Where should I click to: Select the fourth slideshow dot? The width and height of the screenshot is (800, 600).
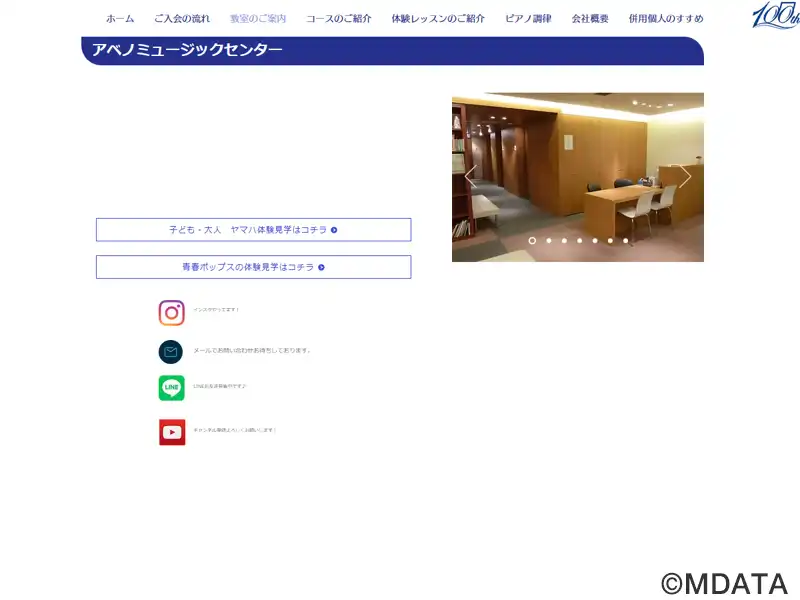(x=580, y=240)
